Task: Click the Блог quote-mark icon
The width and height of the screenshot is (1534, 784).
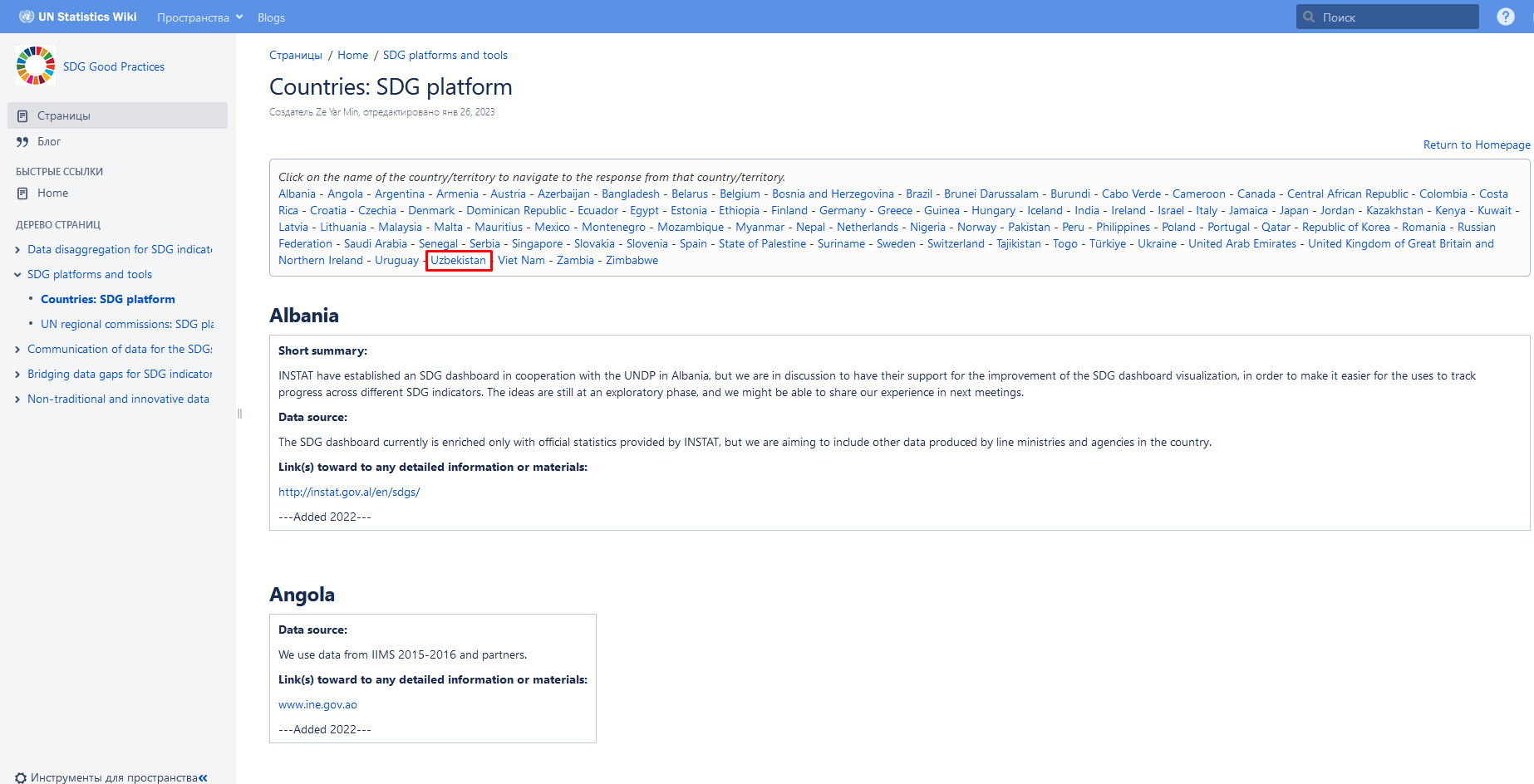Action: click(22, 142)
